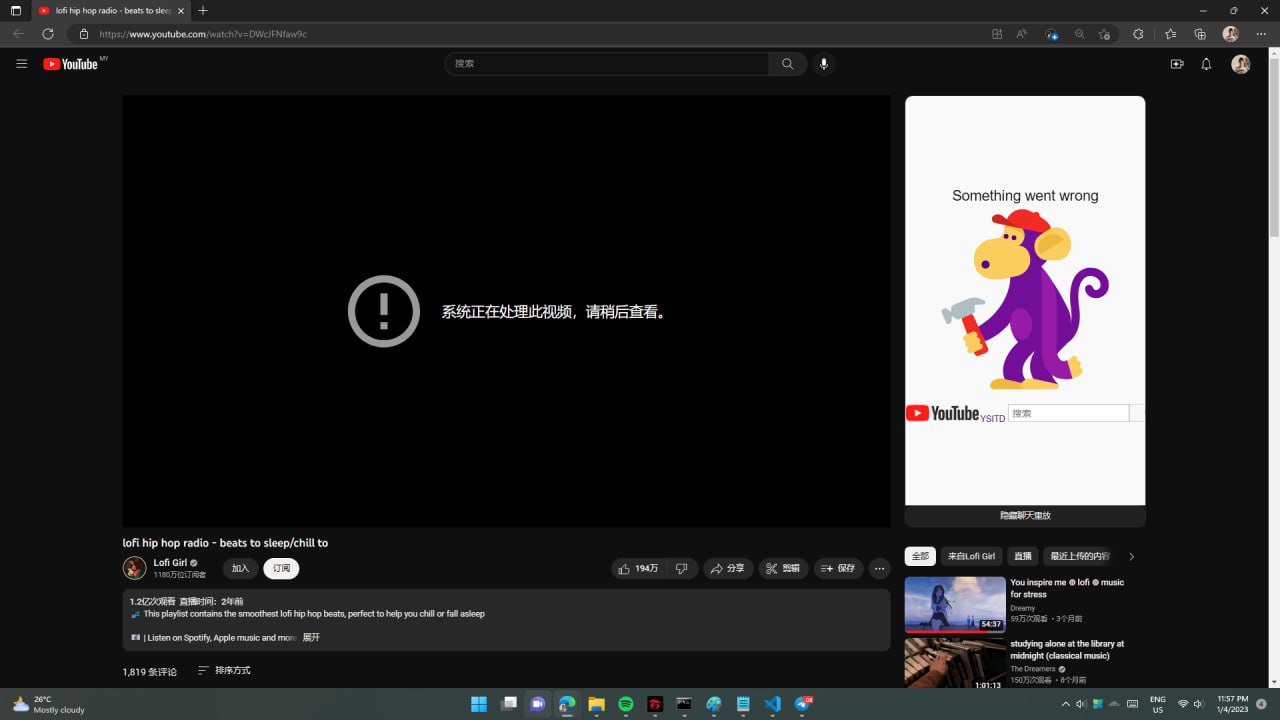Click the voice search microphone icon
Image resolution: width=1280 pixels, height=720 pixels.
click(x=824, y=64)
